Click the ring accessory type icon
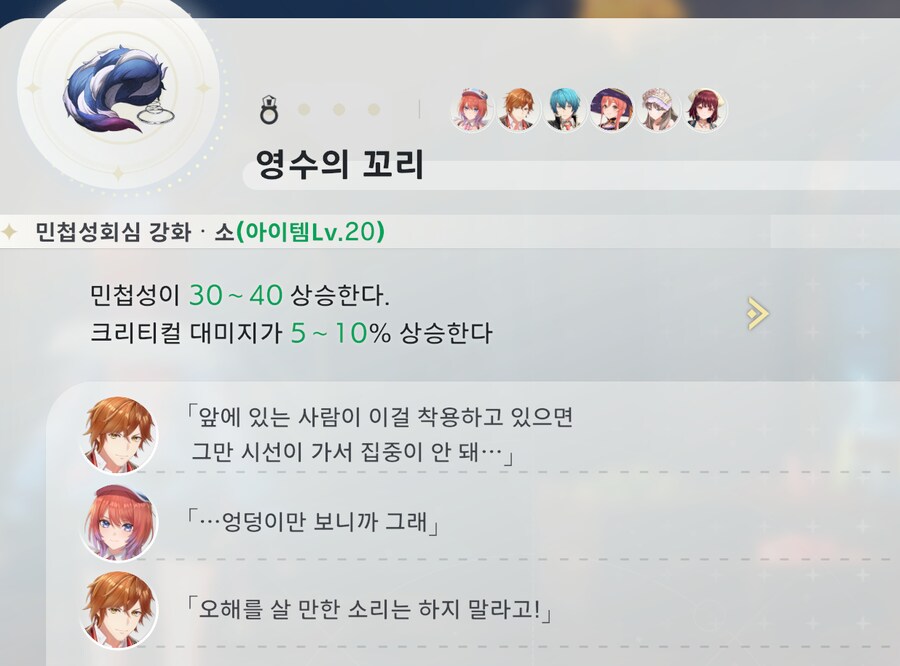Viewport: 900px width, 666px height. click(x=269, y=110)
